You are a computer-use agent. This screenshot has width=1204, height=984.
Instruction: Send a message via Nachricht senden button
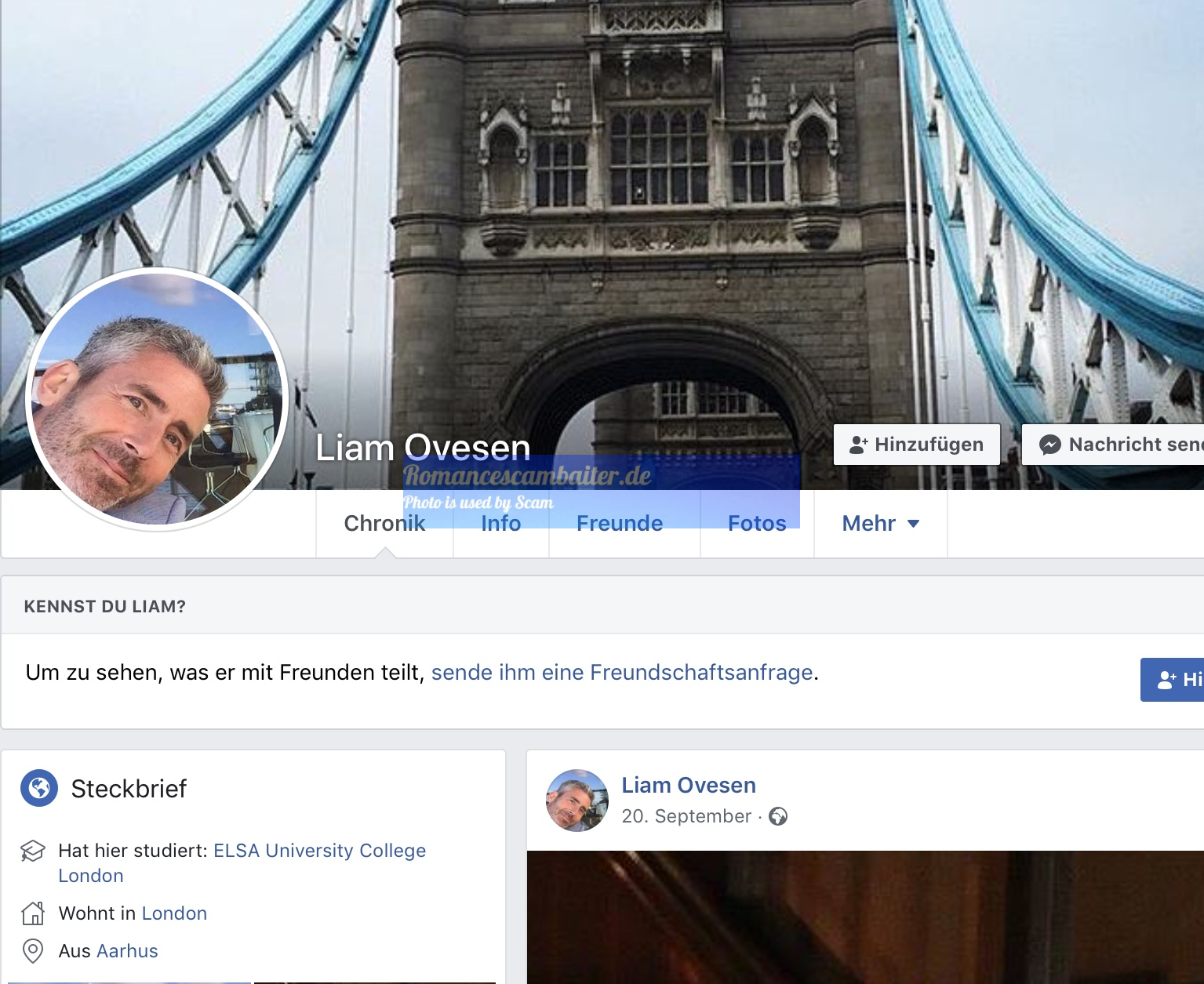1113,445
